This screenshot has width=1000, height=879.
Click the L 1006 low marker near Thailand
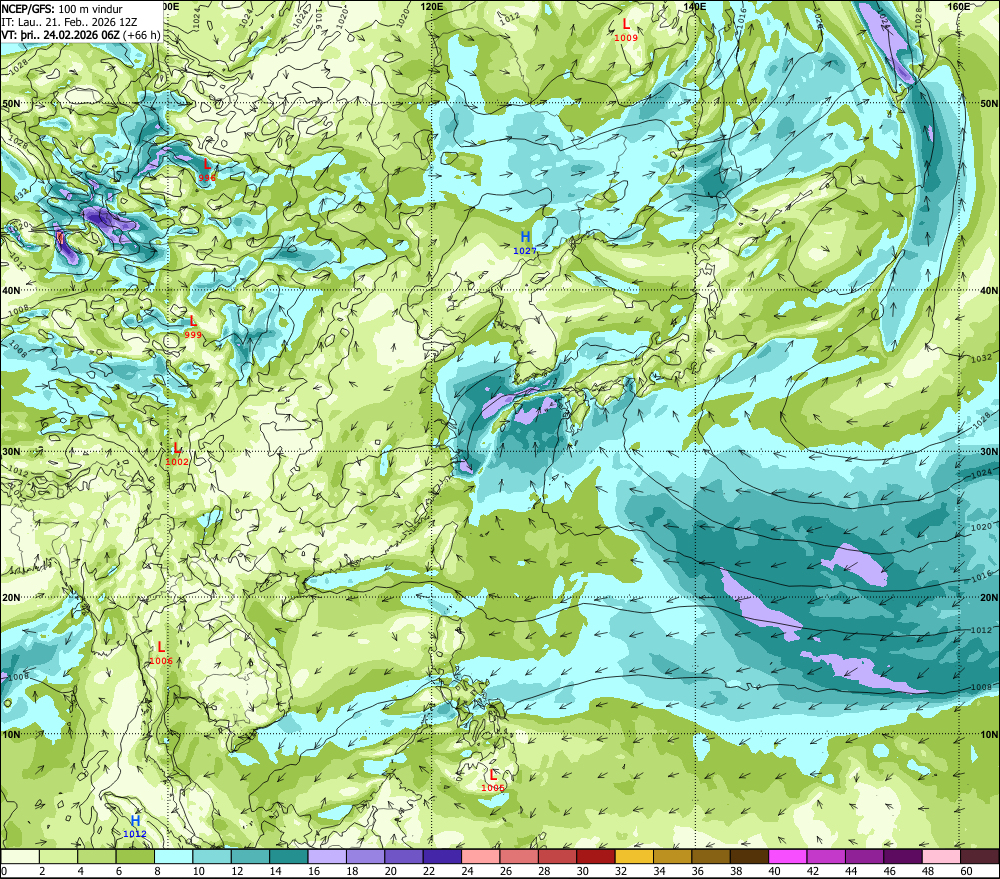pos(161,653)
